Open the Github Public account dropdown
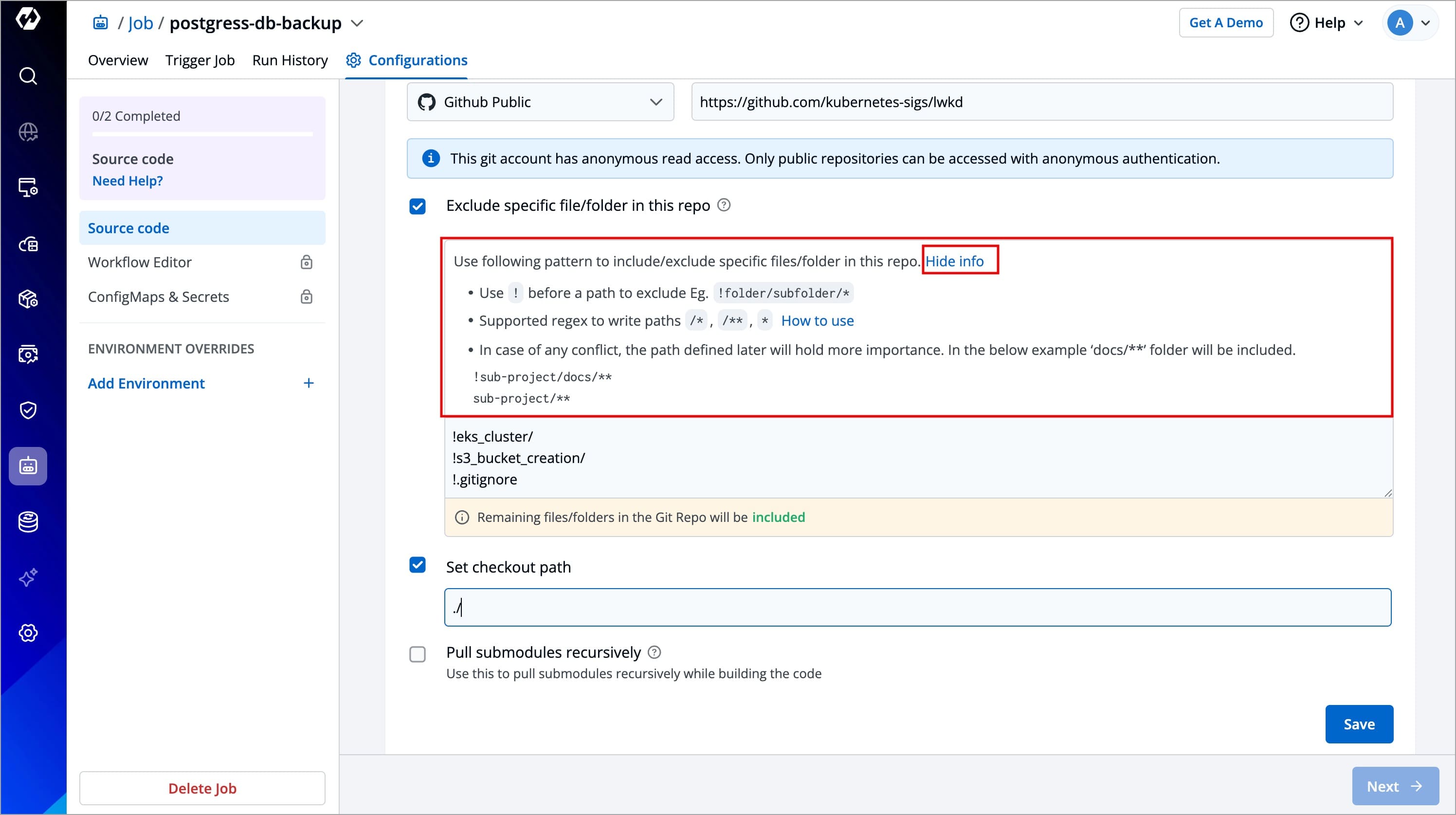 click(x=540, y=102)
